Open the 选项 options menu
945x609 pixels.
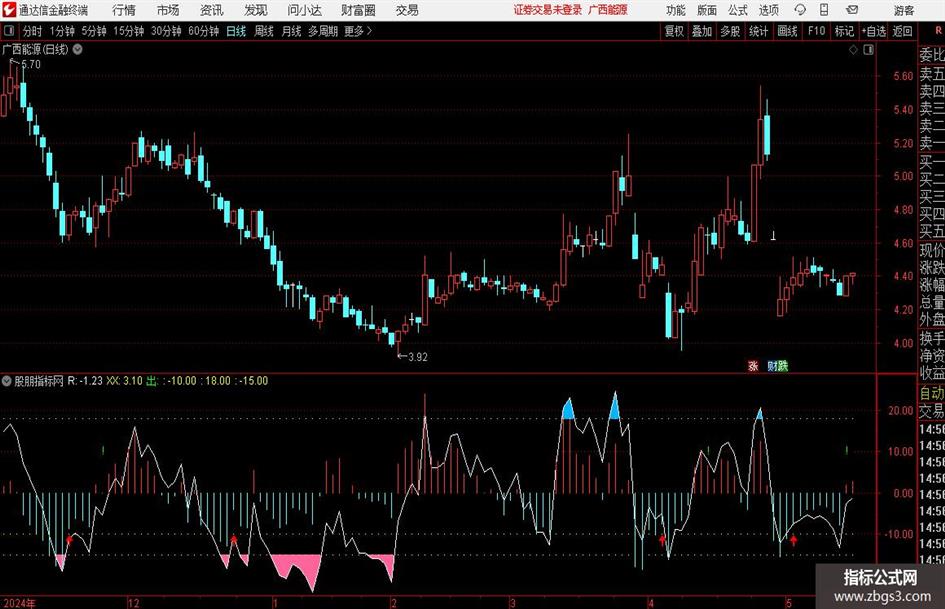point(768,10)
